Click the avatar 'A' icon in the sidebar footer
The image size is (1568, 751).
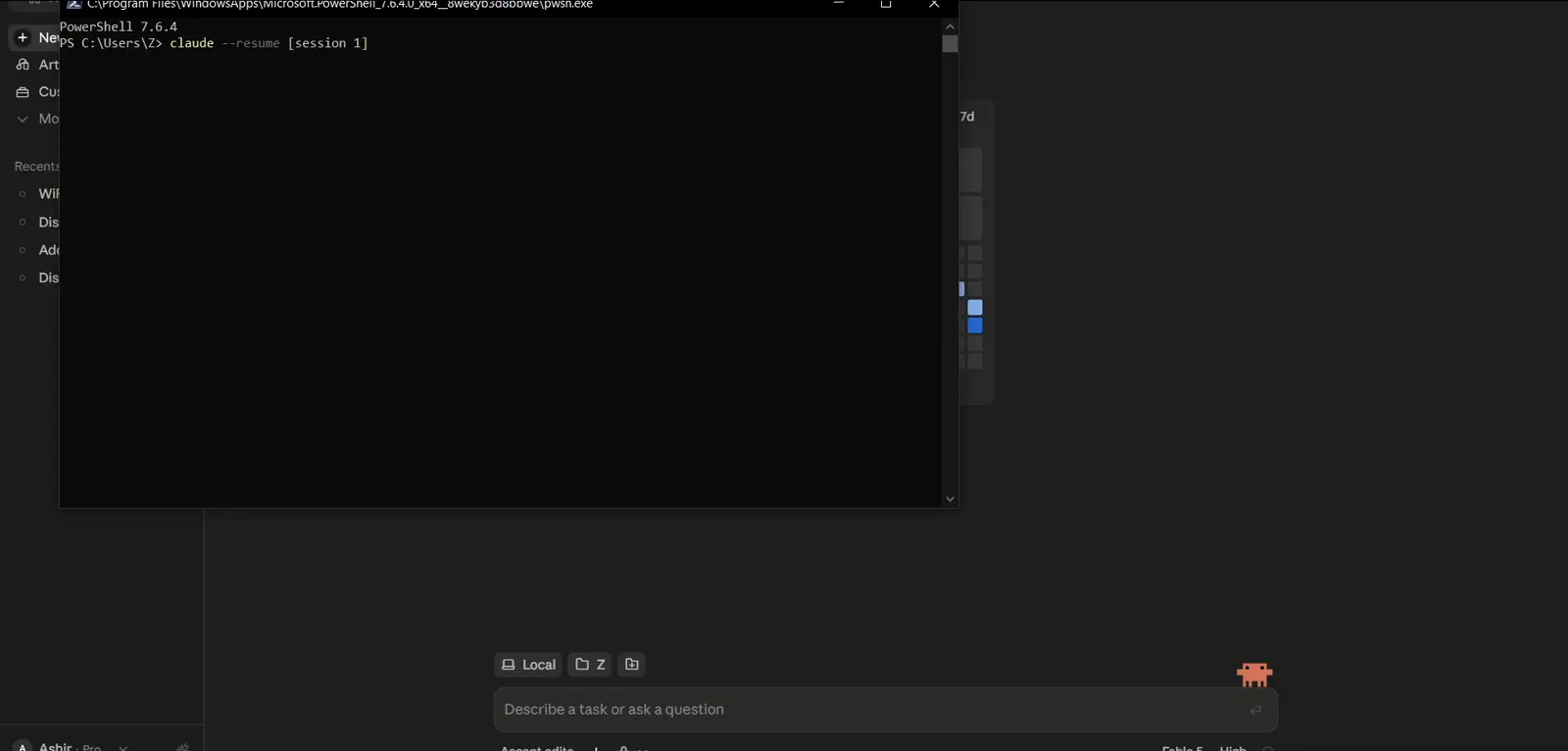coord(23,747)
